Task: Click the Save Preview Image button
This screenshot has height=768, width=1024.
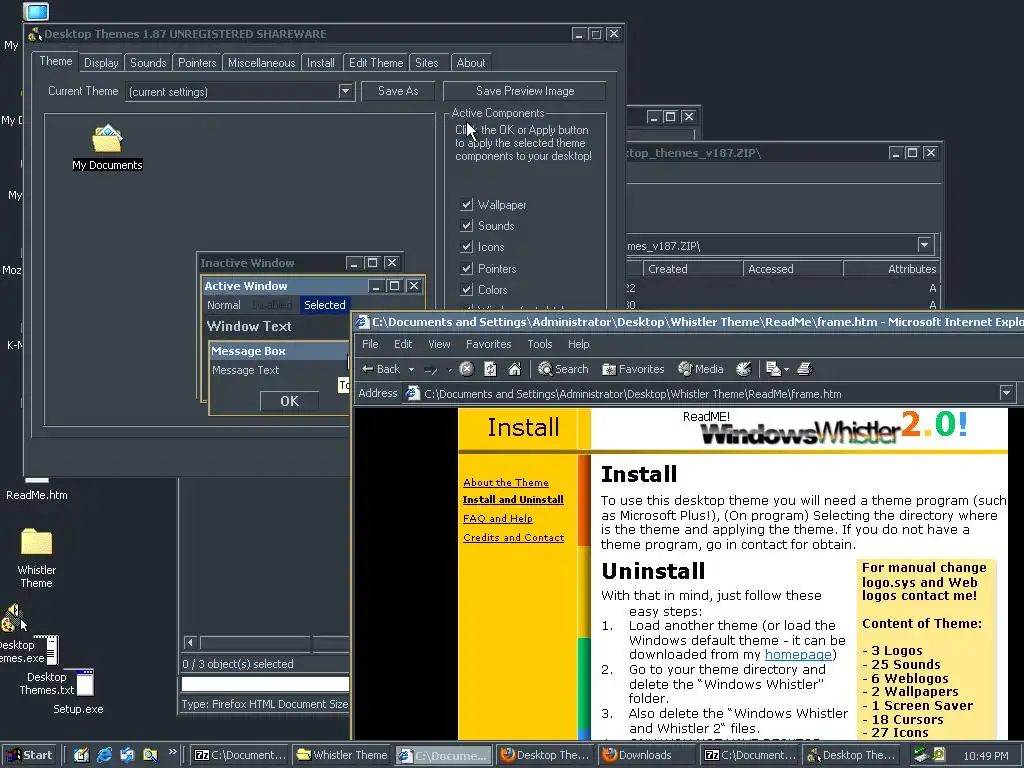Action: pyautogui.click(x=524, y=91)
